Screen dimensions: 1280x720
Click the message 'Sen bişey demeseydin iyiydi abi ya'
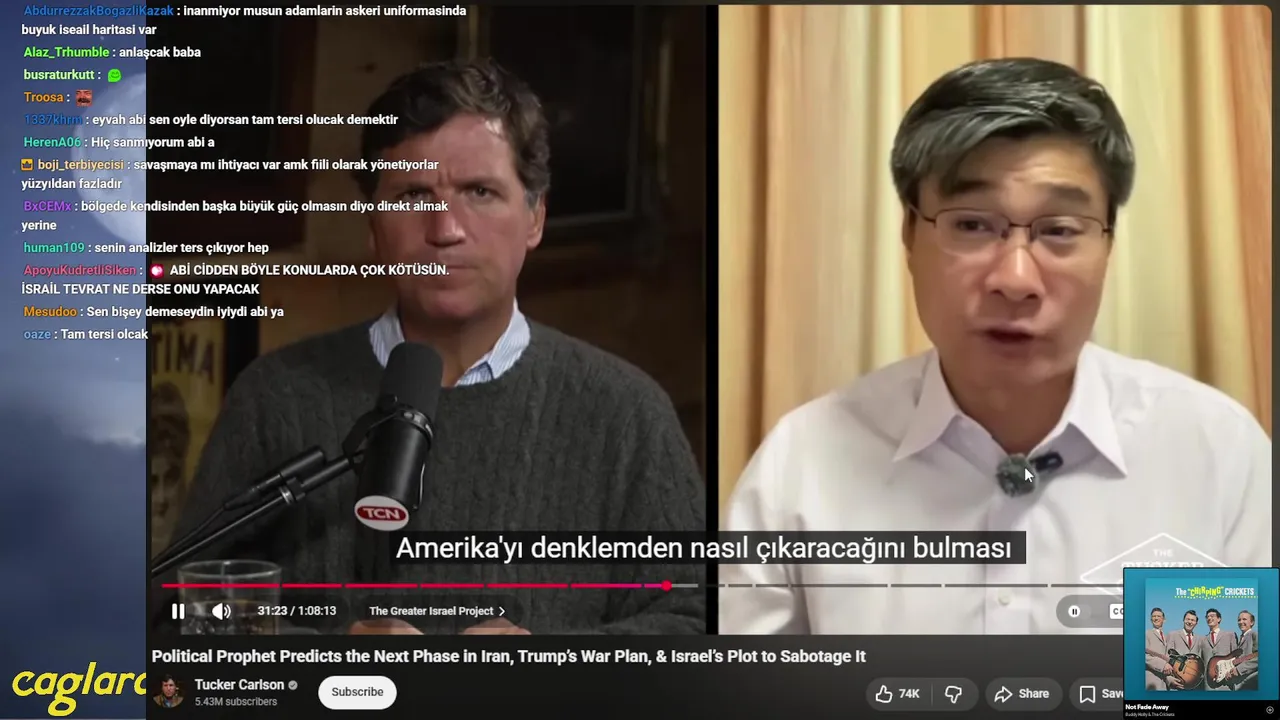tap(185, 312)
